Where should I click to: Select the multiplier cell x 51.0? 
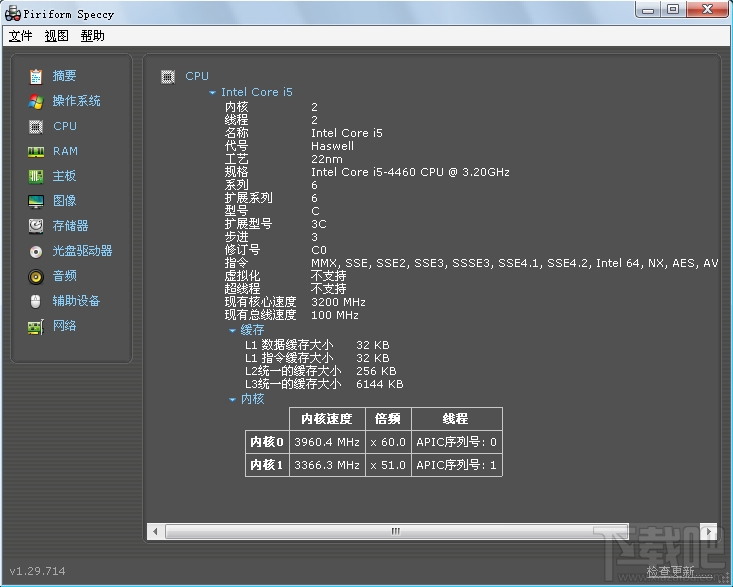point(388,465)
